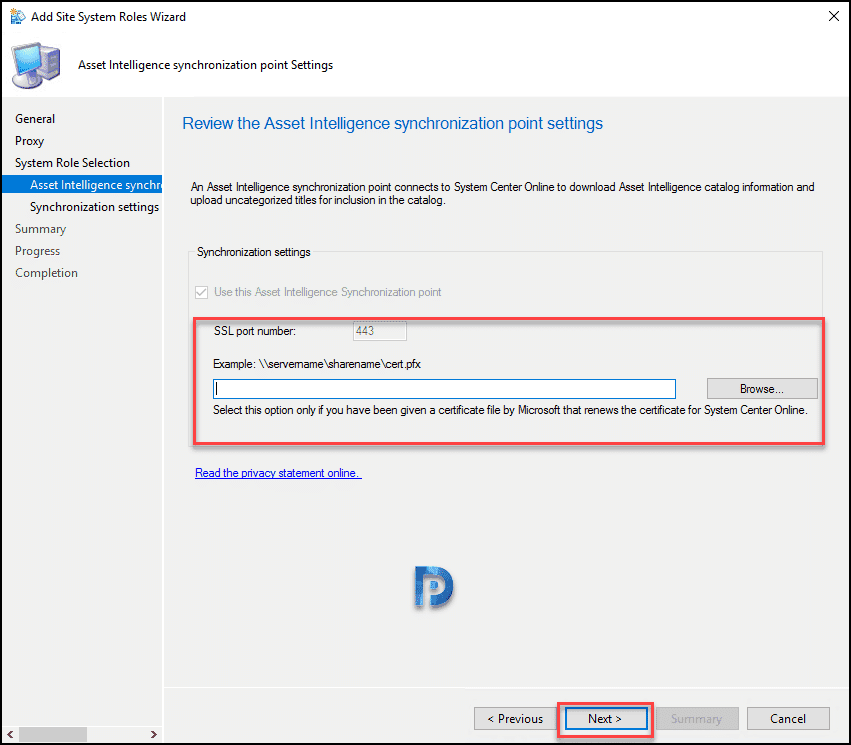Select the Progress step in sidebar

(x=37, y=251)
